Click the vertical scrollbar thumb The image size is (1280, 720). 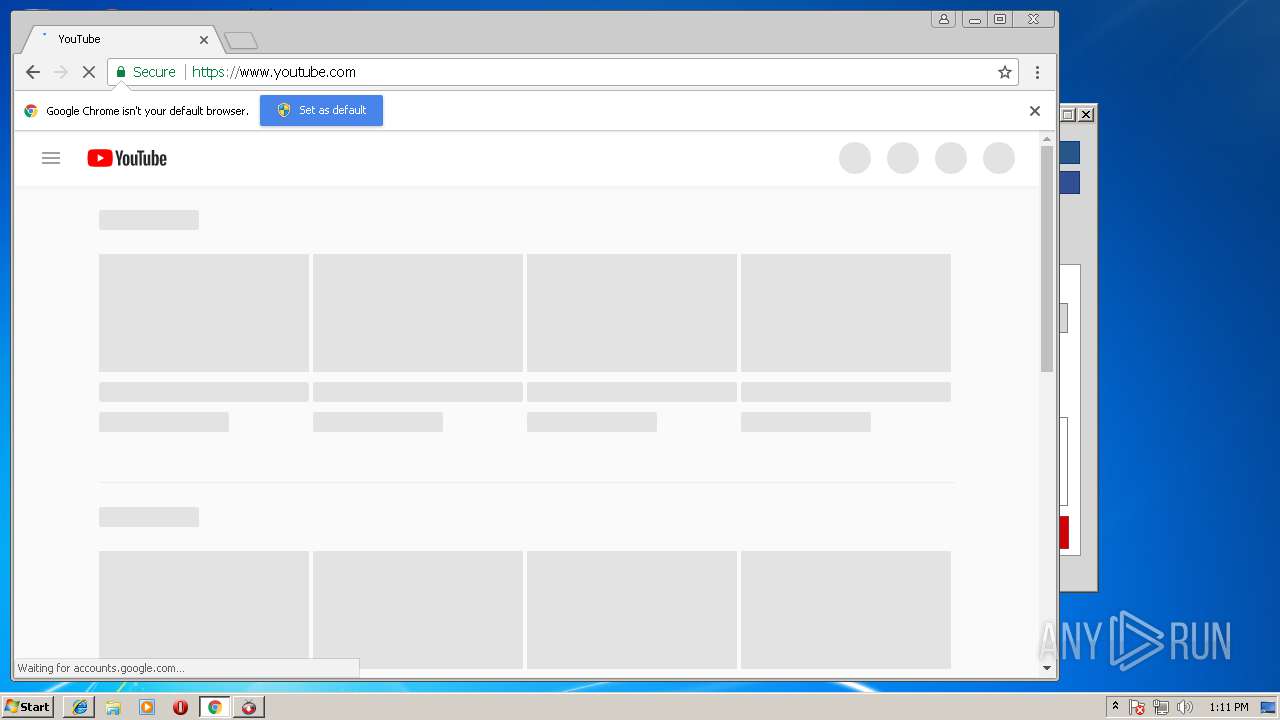[x=1047, y=258]
